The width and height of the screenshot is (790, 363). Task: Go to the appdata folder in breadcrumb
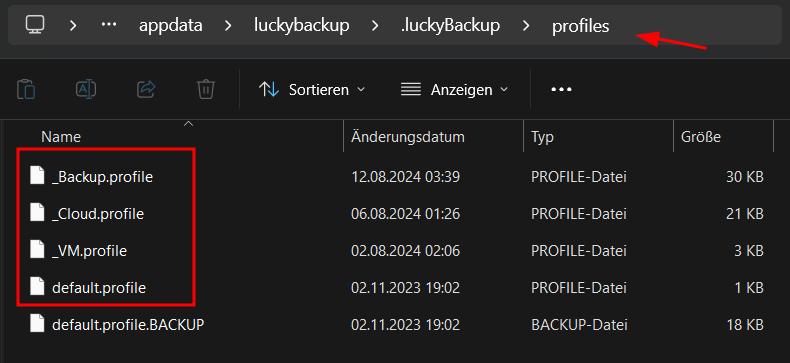pos(171,25)
